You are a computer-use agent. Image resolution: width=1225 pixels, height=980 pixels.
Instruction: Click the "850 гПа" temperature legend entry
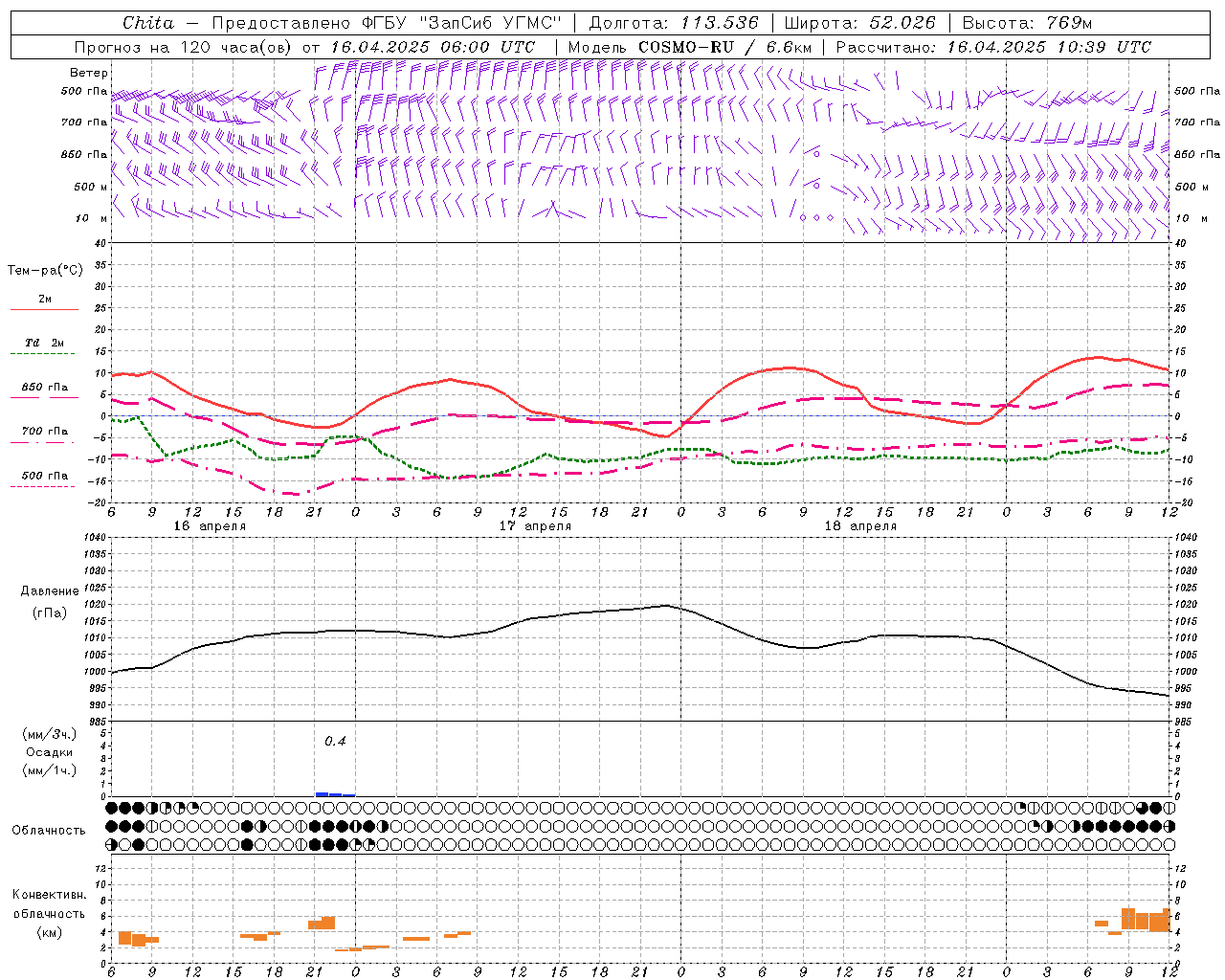[45, 388]
